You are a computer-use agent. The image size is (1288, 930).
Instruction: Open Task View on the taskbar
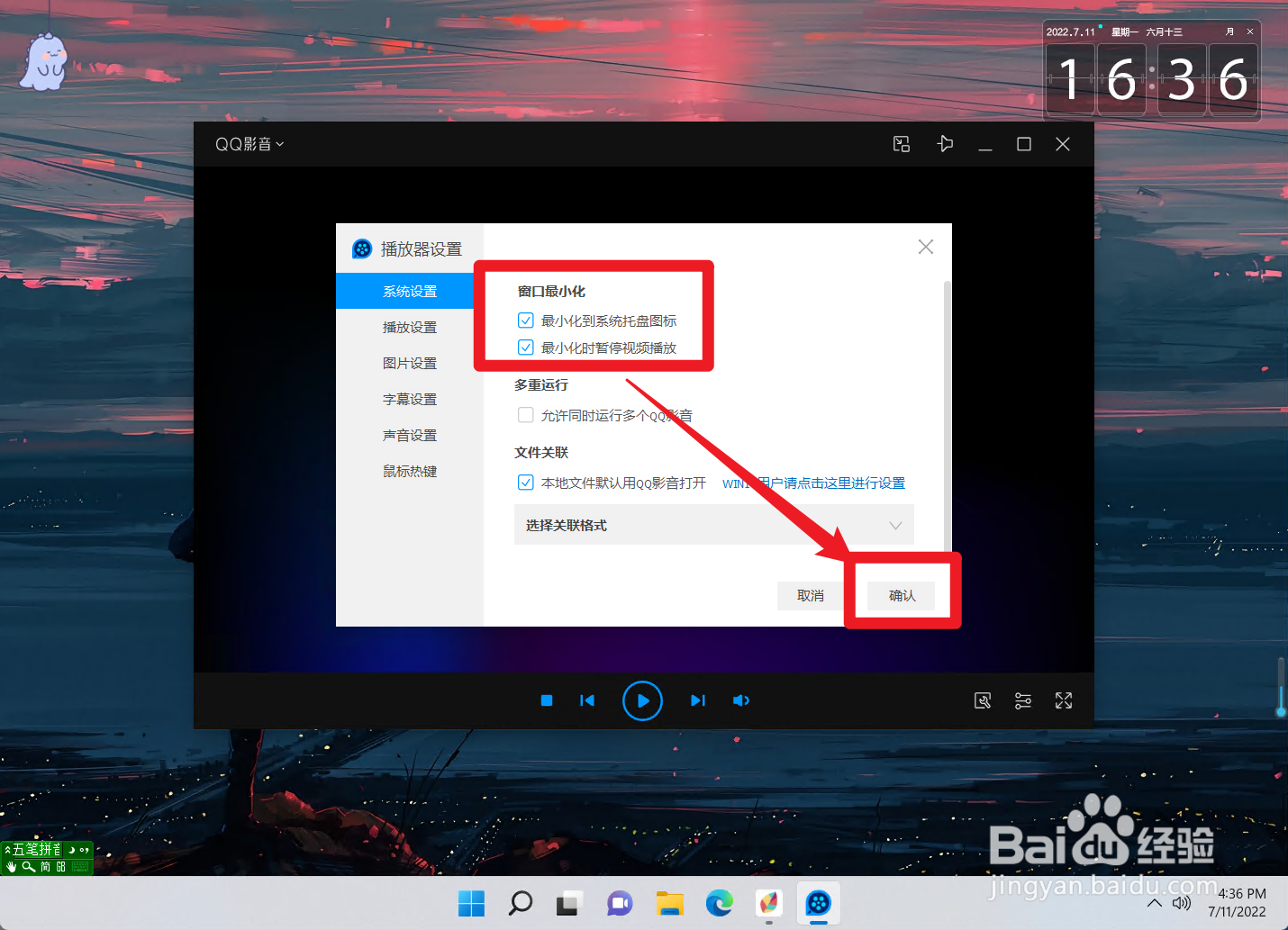[569, 903]
